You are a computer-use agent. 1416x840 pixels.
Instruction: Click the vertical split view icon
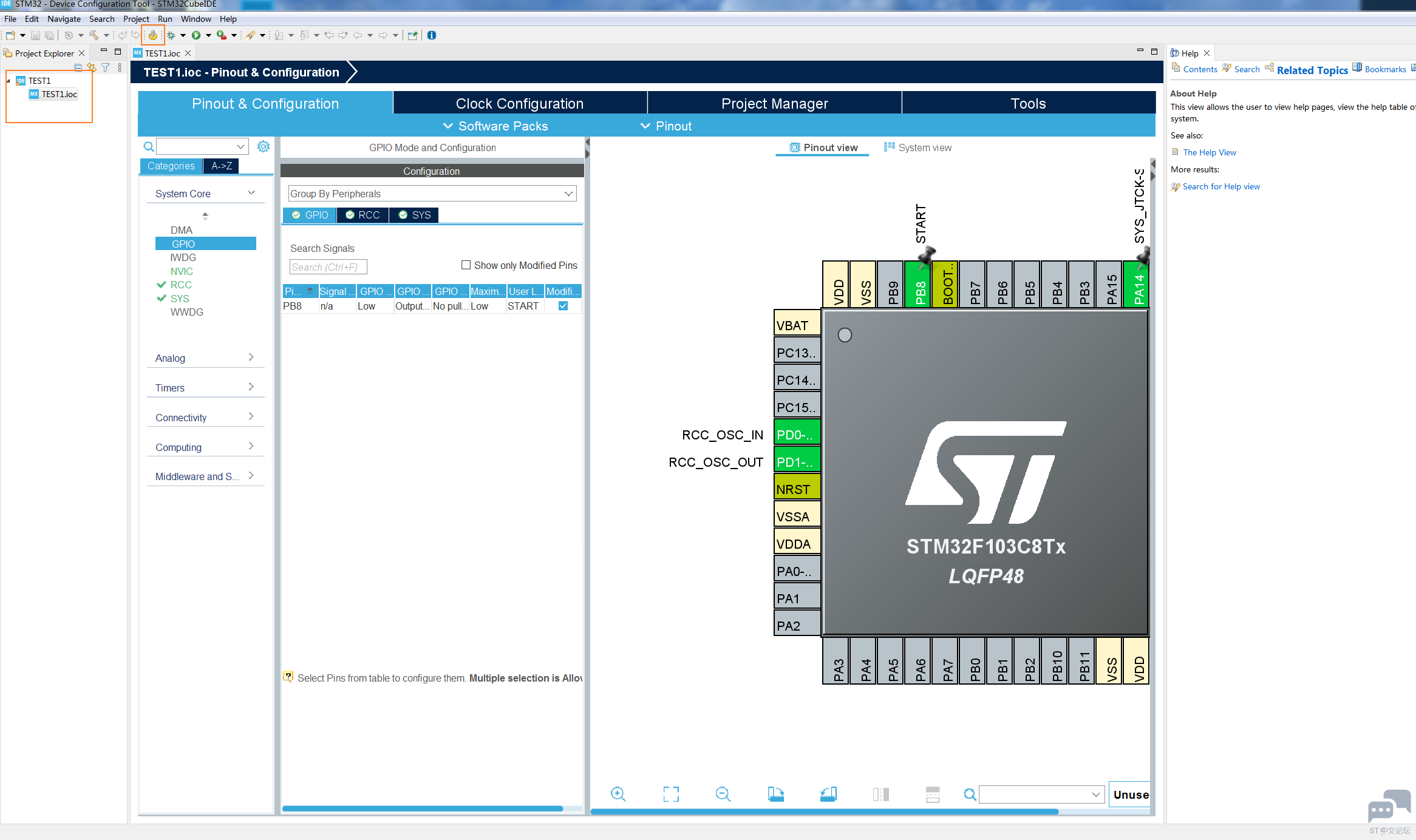881,794
